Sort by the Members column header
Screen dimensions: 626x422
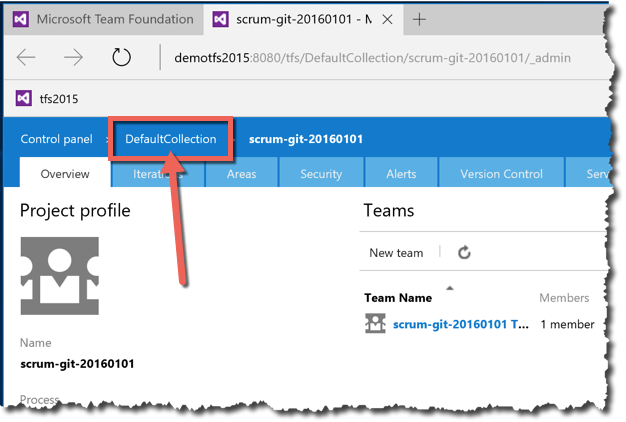tap(564, 298)
